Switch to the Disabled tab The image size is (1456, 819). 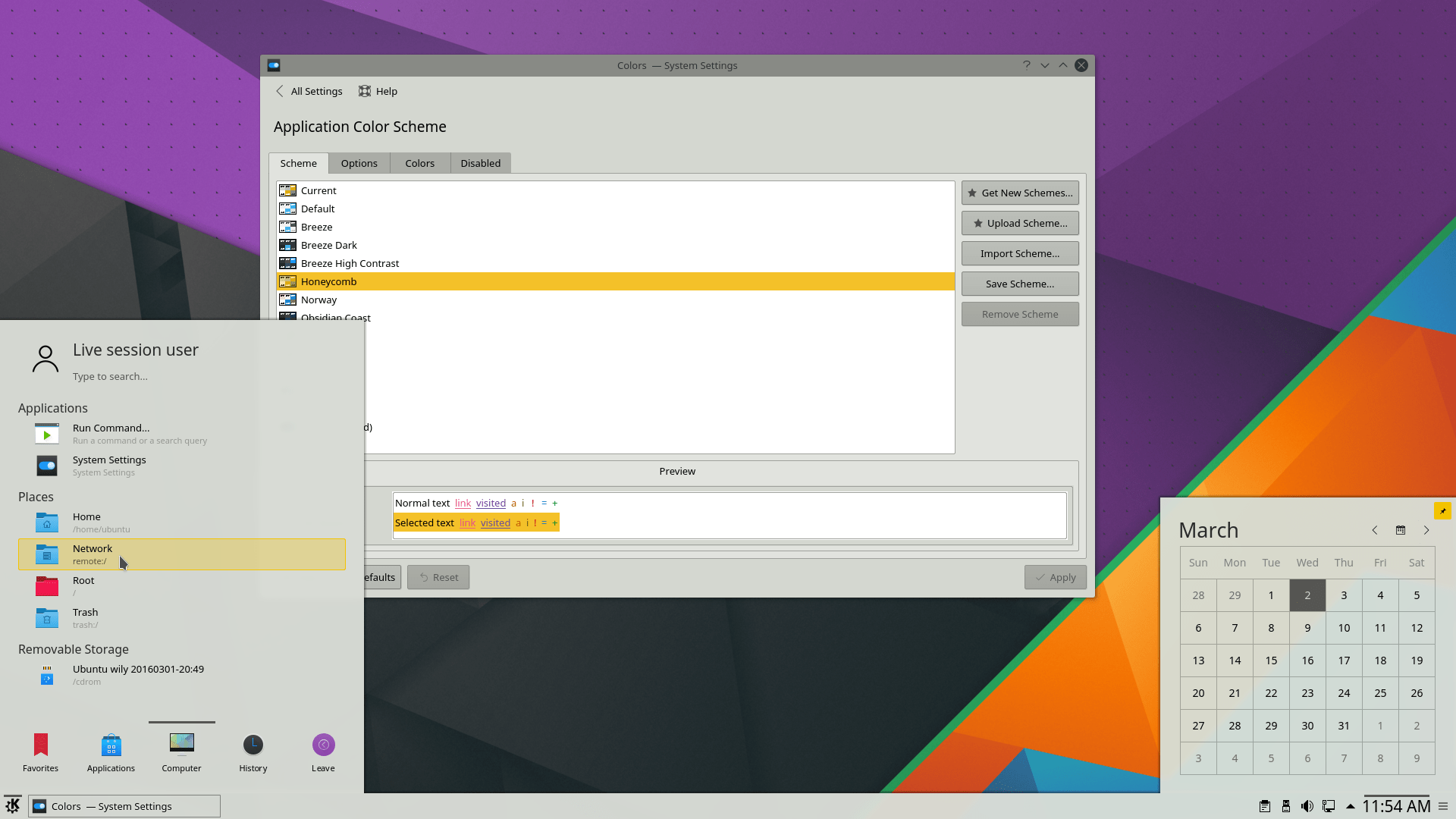(x=480, y=162)
